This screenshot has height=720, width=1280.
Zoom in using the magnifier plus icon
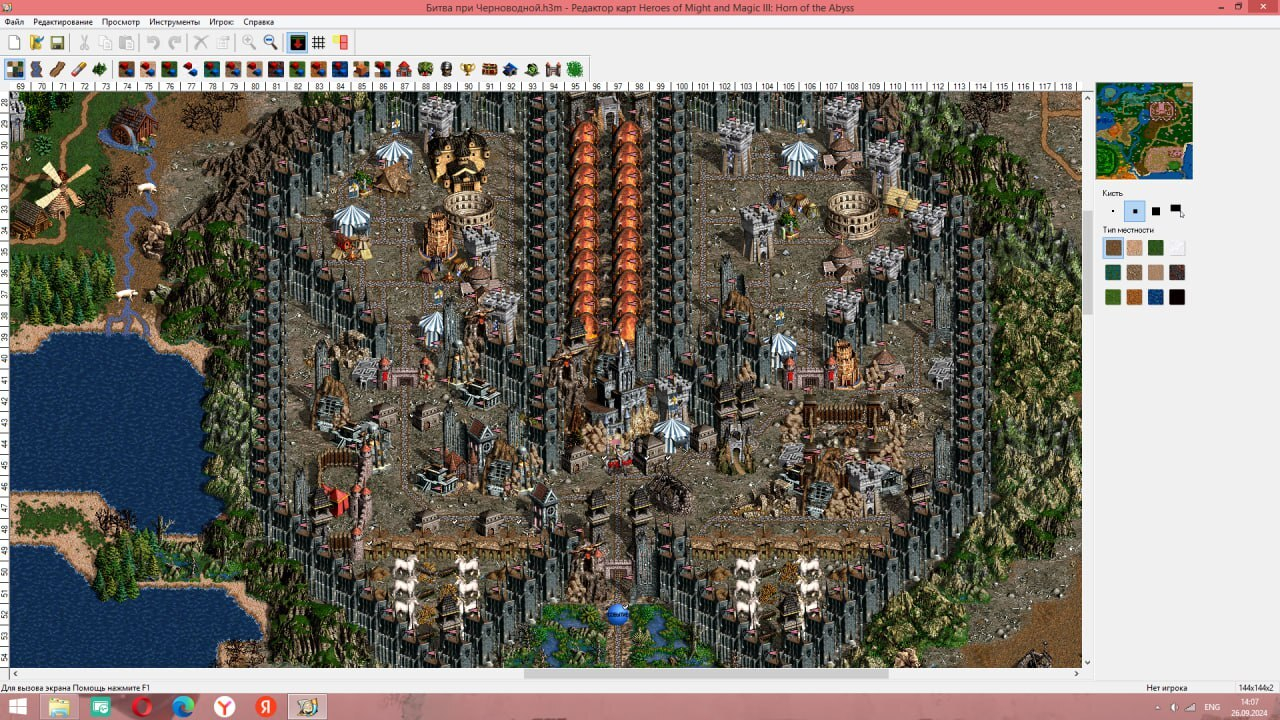click(249, 42)
